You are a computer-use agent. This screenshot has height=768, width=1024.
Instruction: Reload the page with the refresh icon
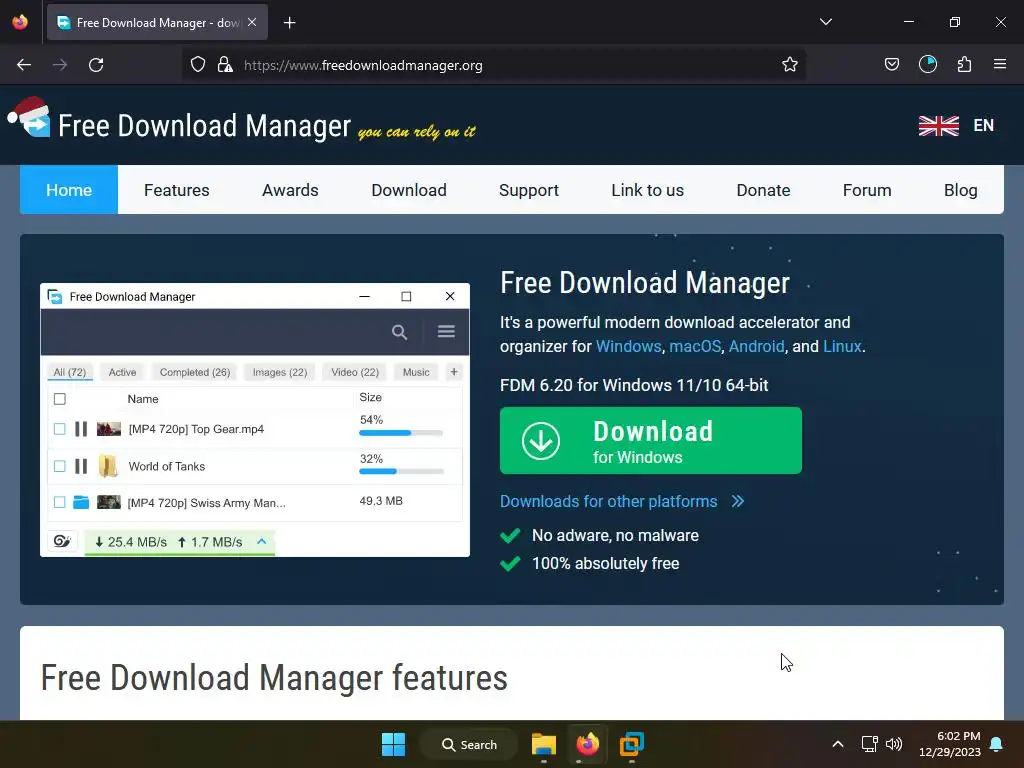click(x=96, y=65)
